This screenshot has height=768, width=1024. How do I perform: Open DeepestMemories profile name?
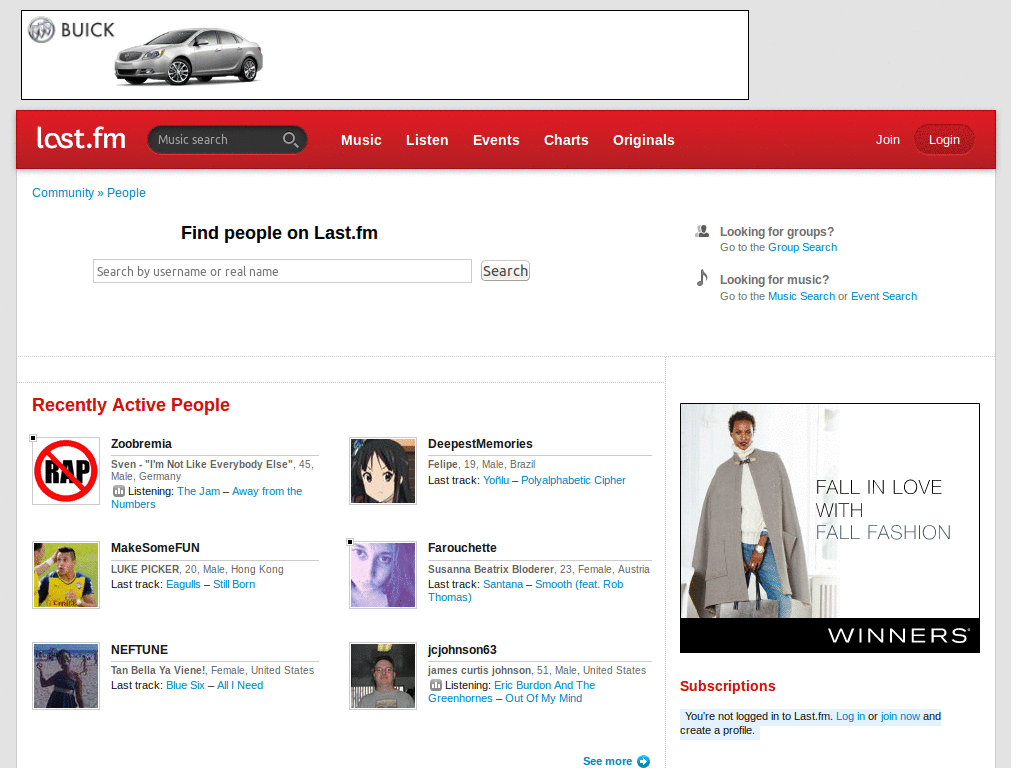pyautogui.click(x=480, y=443)
